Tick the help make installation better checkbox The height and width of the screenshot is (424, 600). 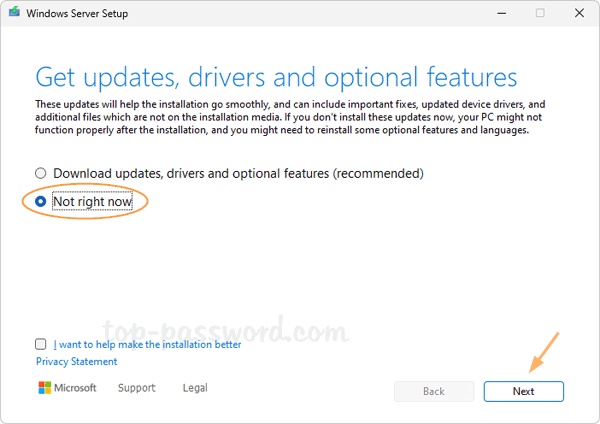(41, 344)
